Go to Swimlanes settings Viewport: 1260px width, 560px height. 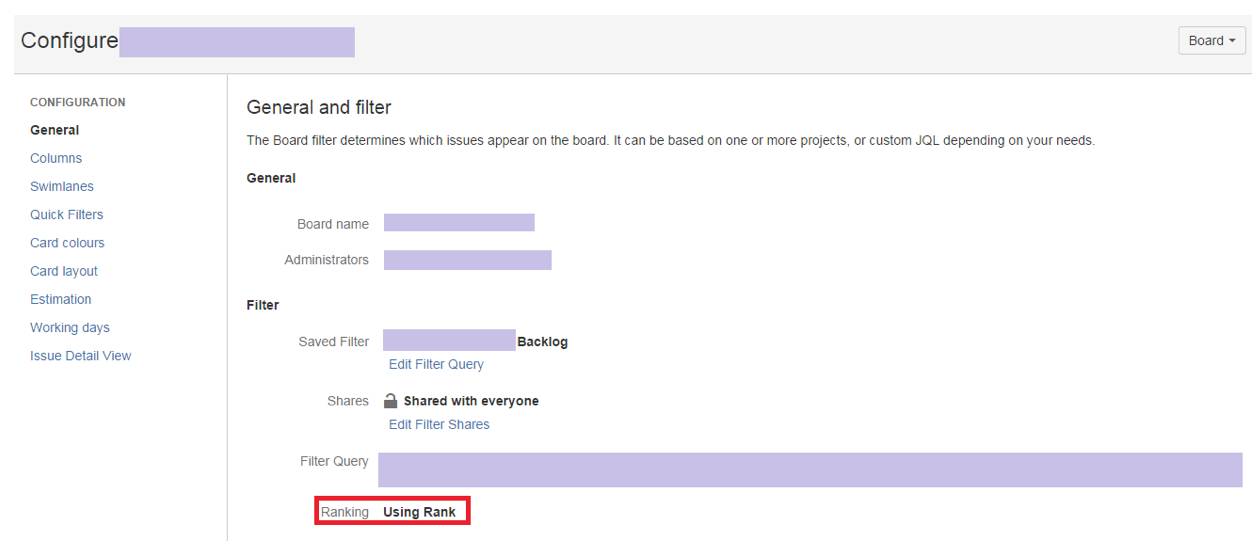click(62, 187)
